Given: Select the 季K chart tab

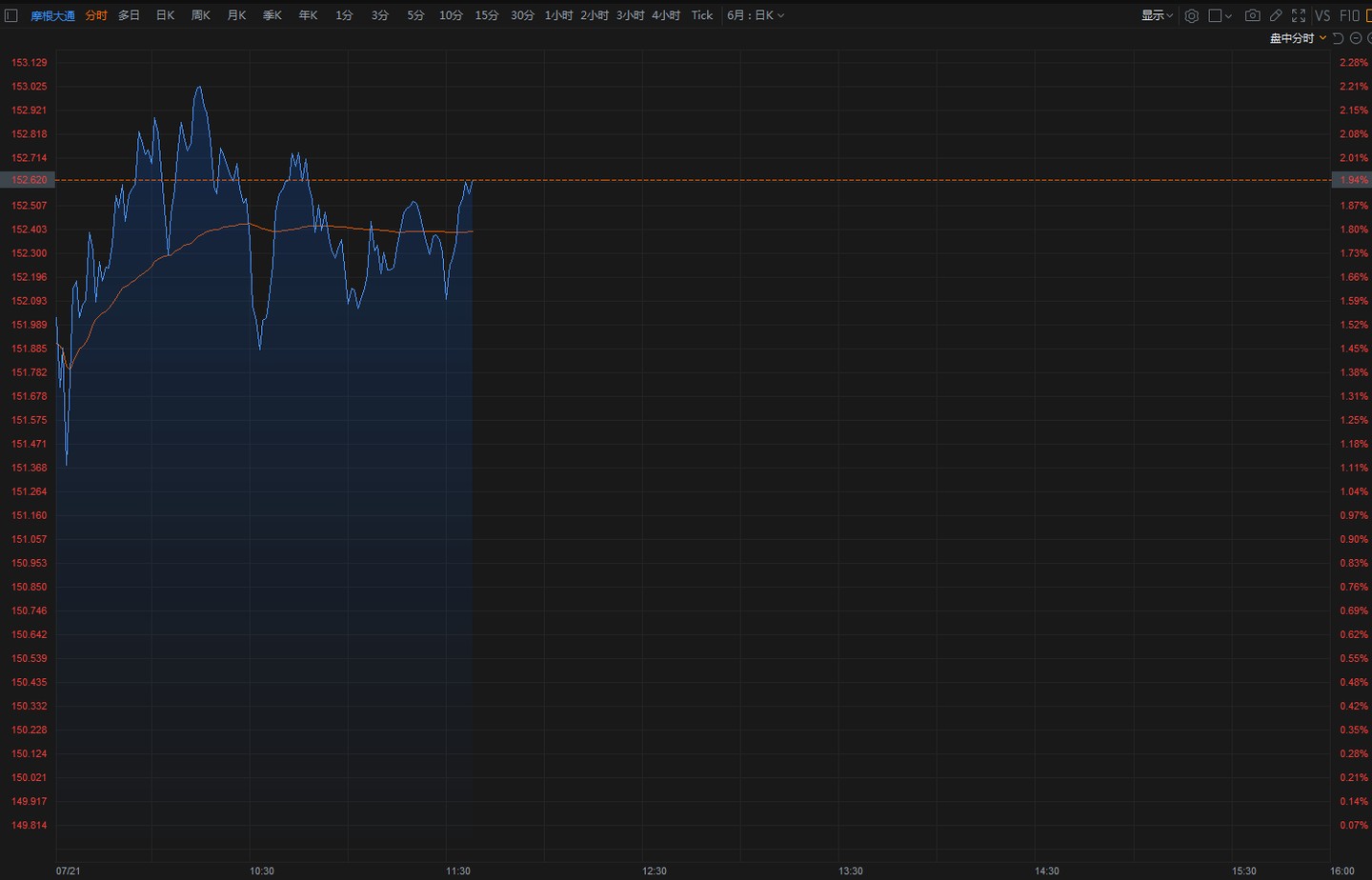Looking at the screenshot, I should point(272,15).
